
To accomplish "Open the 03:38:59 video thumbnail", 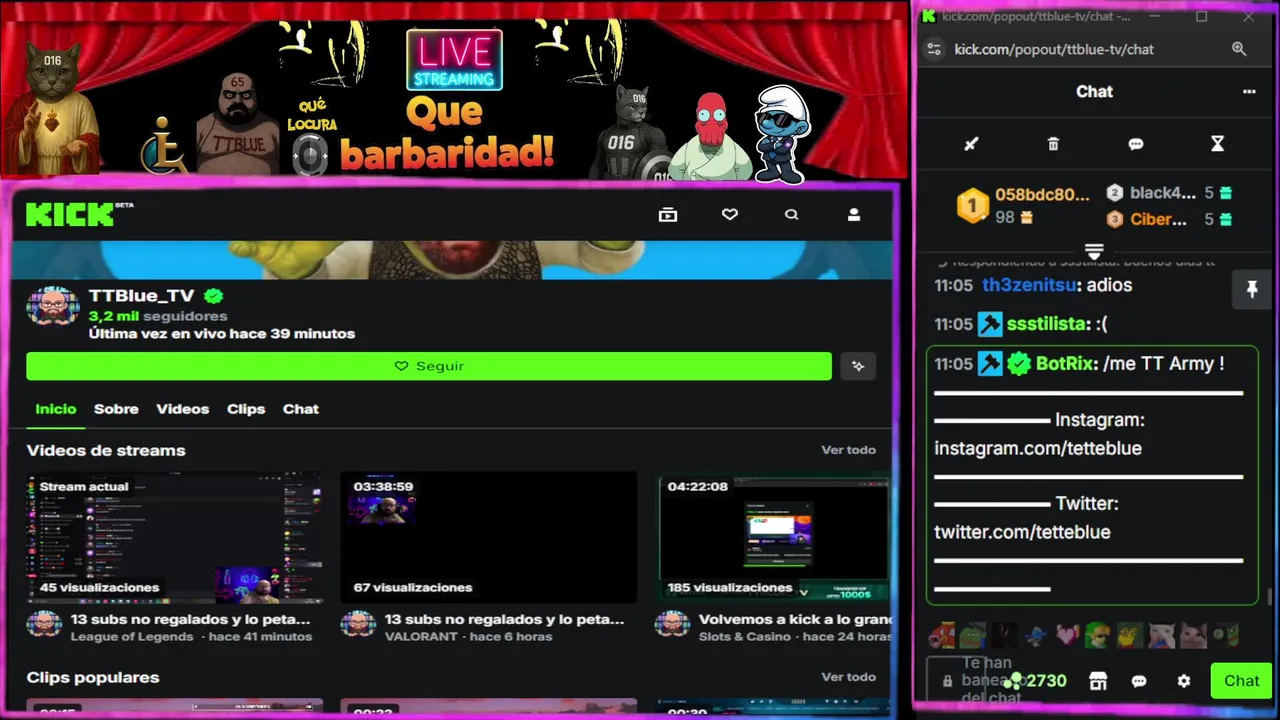I will 489,538.
